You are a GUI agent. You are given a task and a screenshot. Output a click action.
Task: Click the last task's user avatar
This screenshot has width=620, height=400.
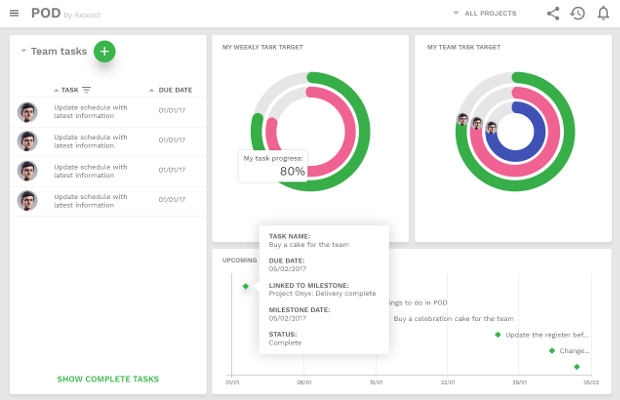point(27,199)
